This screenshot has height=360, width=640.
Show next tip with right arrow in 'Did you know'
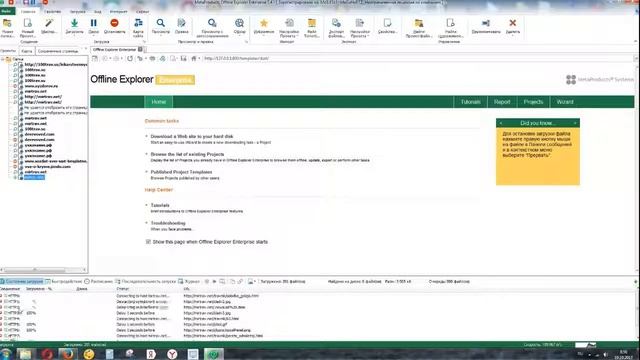(575, 123)
